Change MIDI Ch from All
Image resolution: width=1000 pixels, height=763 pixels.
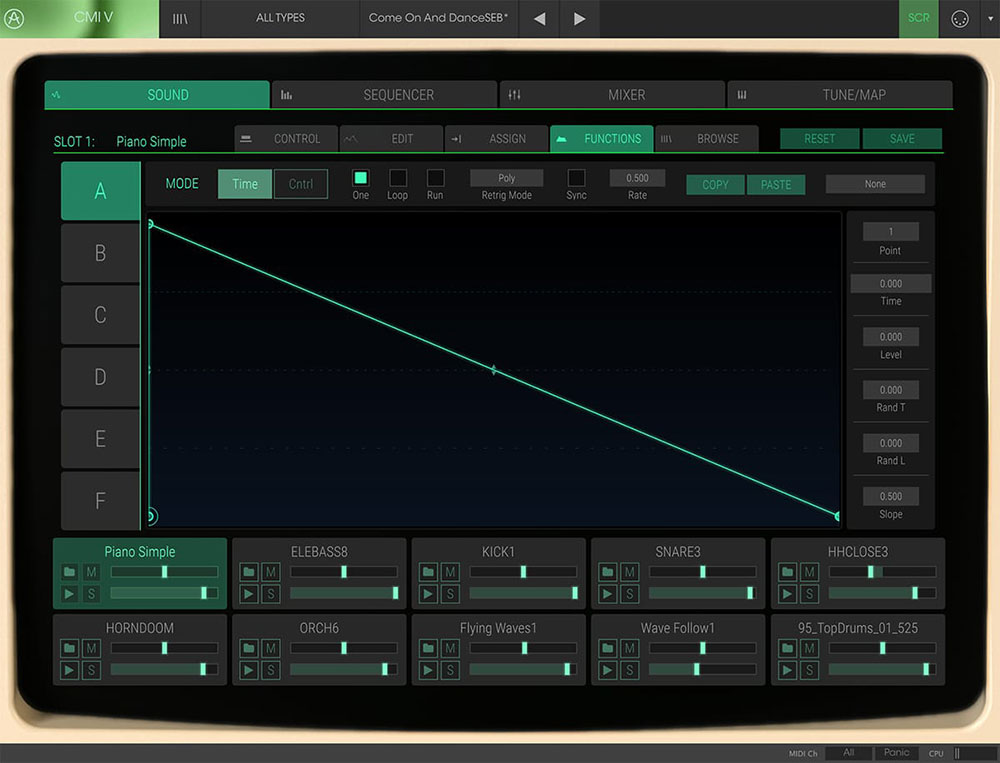pyautogui.click(x=848, y=753)
